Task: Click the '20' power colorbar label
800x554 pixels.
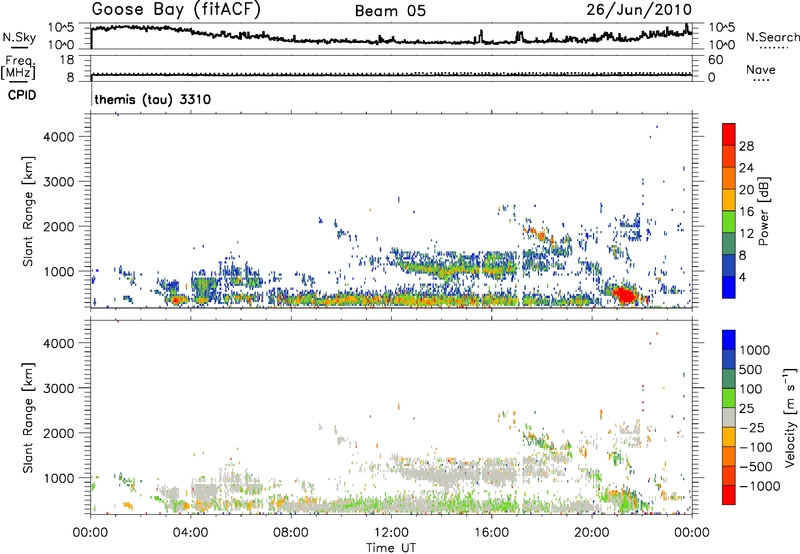Action: tap(746, 190)
